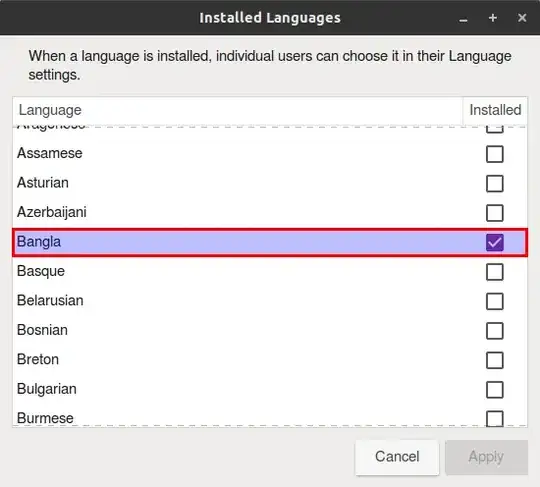Toggle the Burmese installed checkbox
Image resolution: width=540 pixels, height=487 pixels.
click(495, 418)
